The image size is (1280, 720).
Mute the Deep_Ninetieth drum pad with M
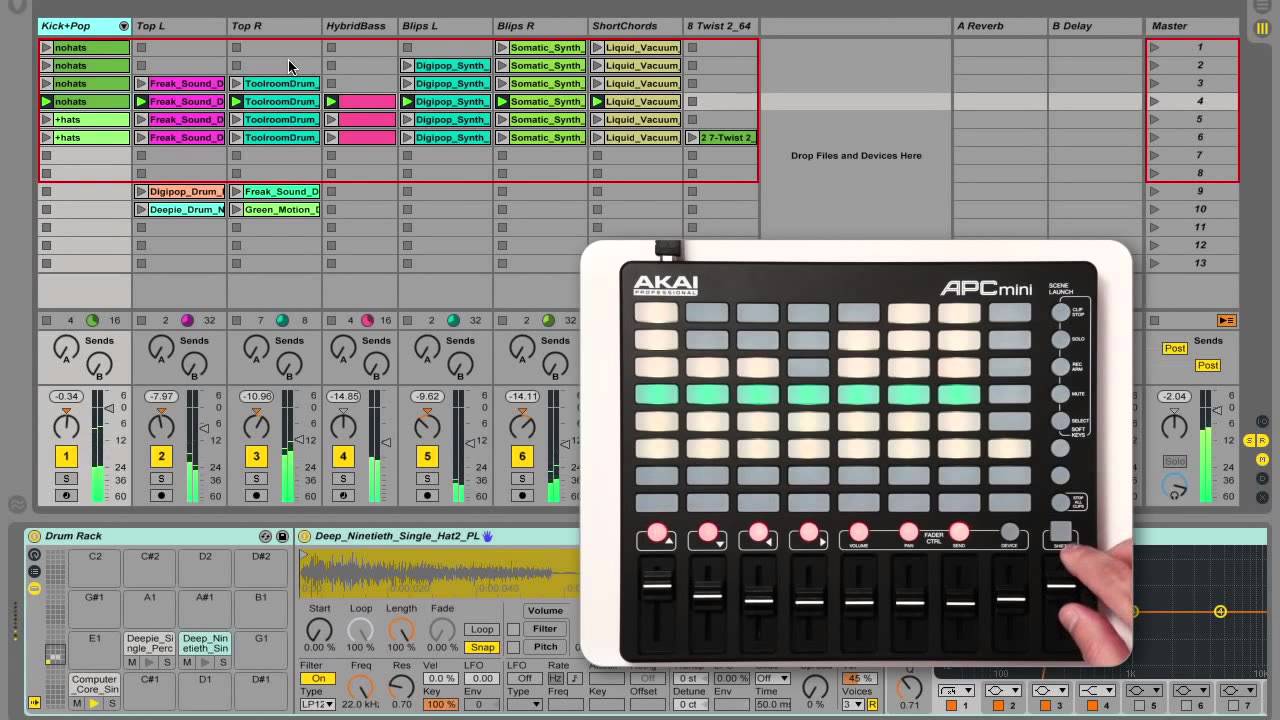point(187,662)
